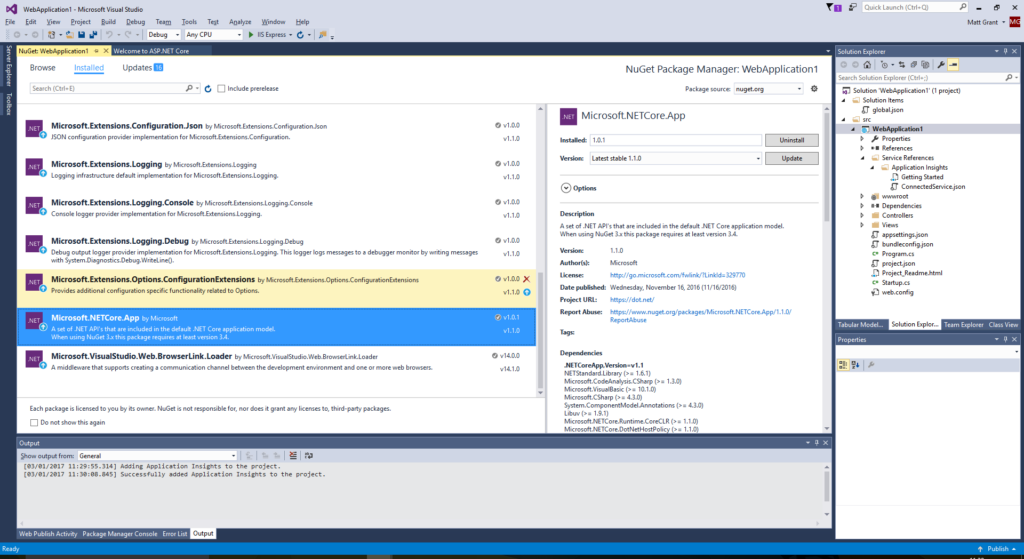The width and height of the screenshot is (1024, 559).
Task: Click Alphabetical sort icon in Properties panel
Action: click(856, 365)
